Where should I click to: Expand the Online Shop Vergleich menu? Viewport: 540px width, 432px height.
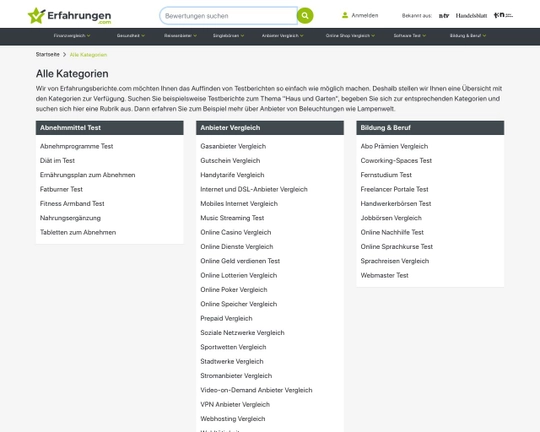tap(350, 35)
